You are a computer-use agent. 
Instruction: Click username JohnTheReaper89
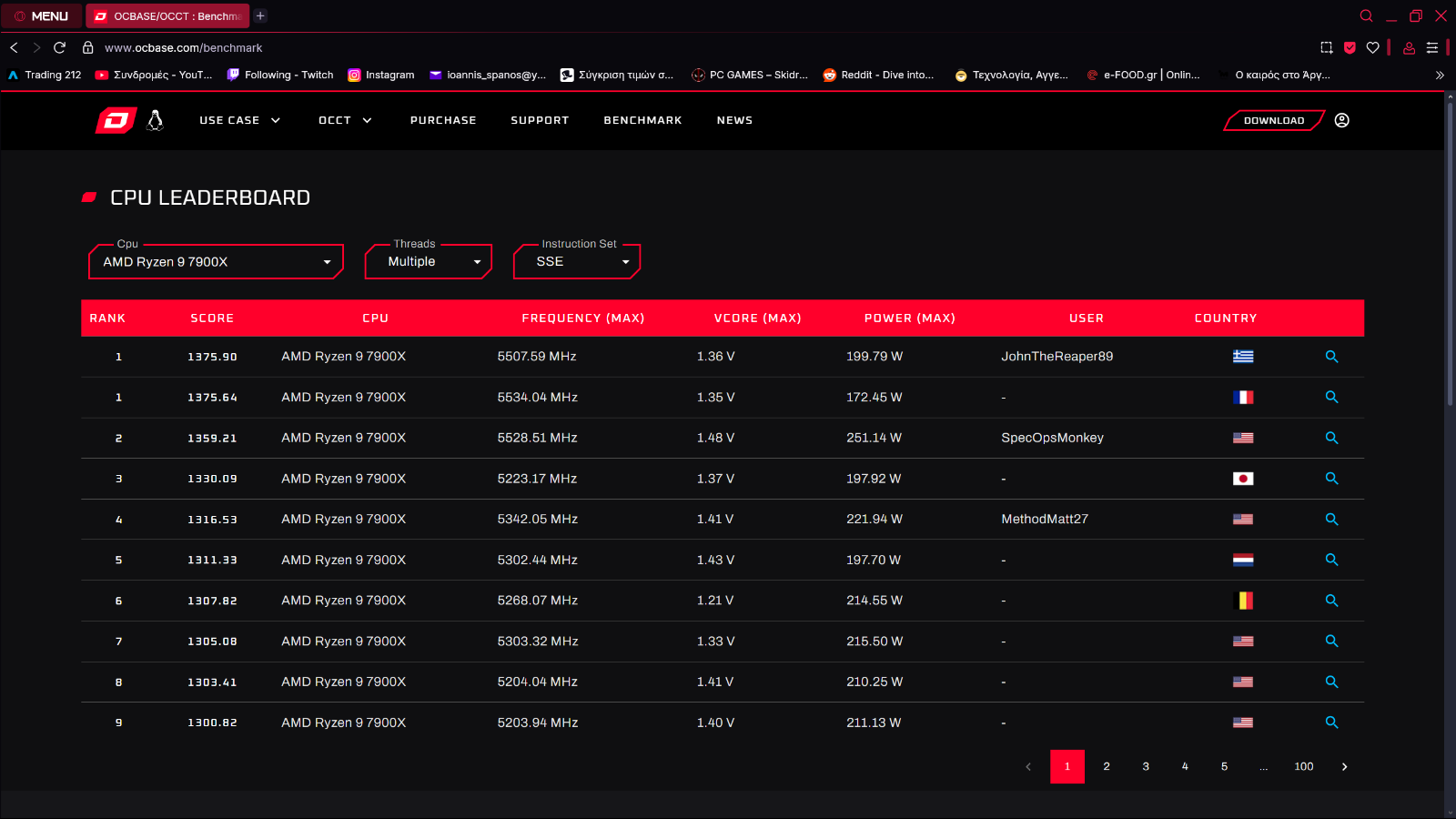coord(1057,357)
